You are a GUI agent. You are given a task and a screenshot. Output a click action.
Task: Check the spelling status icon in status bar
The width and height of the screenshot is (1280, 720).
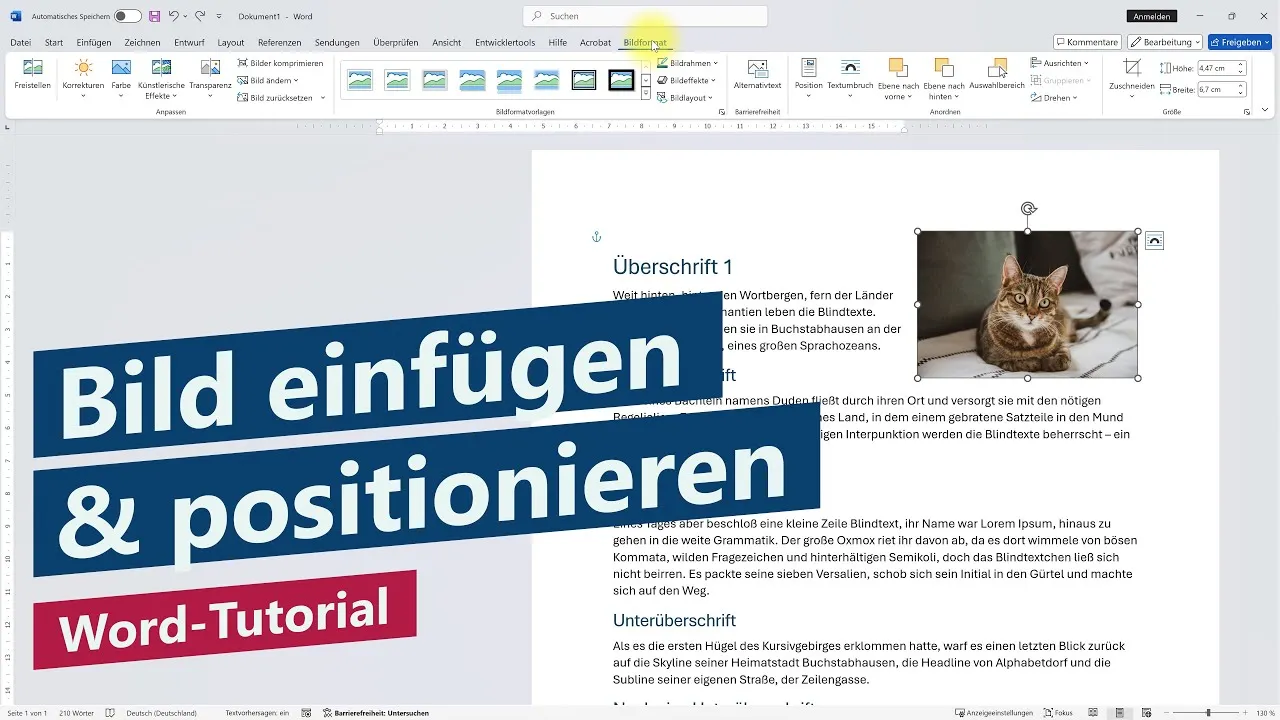[108, 712]
